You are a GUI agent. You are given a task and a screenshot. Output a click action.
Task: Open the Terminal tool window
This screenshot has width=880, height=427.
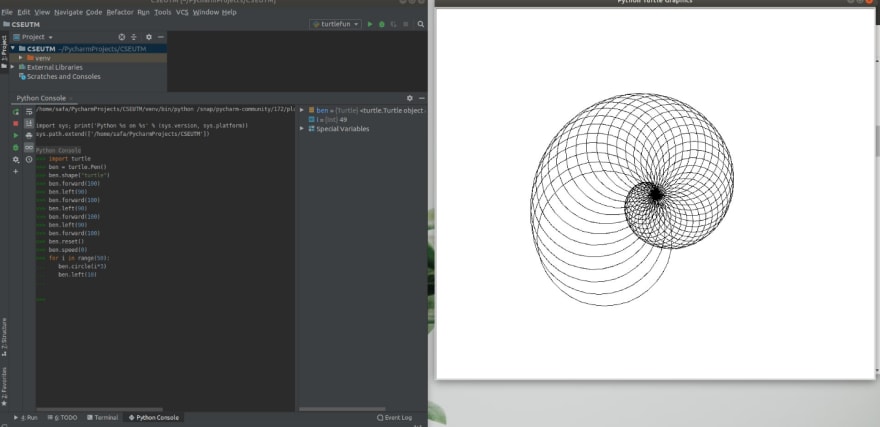tap(102, 417)
